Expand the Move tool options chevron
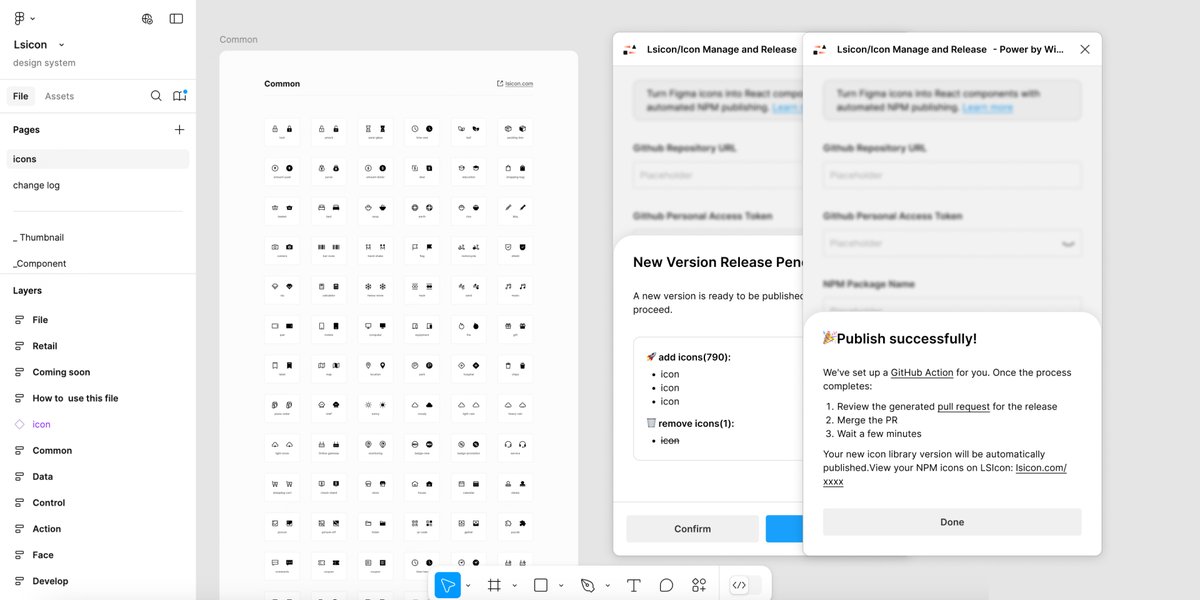Viewport: 1200px width, 600px height. tap(468, 586)
